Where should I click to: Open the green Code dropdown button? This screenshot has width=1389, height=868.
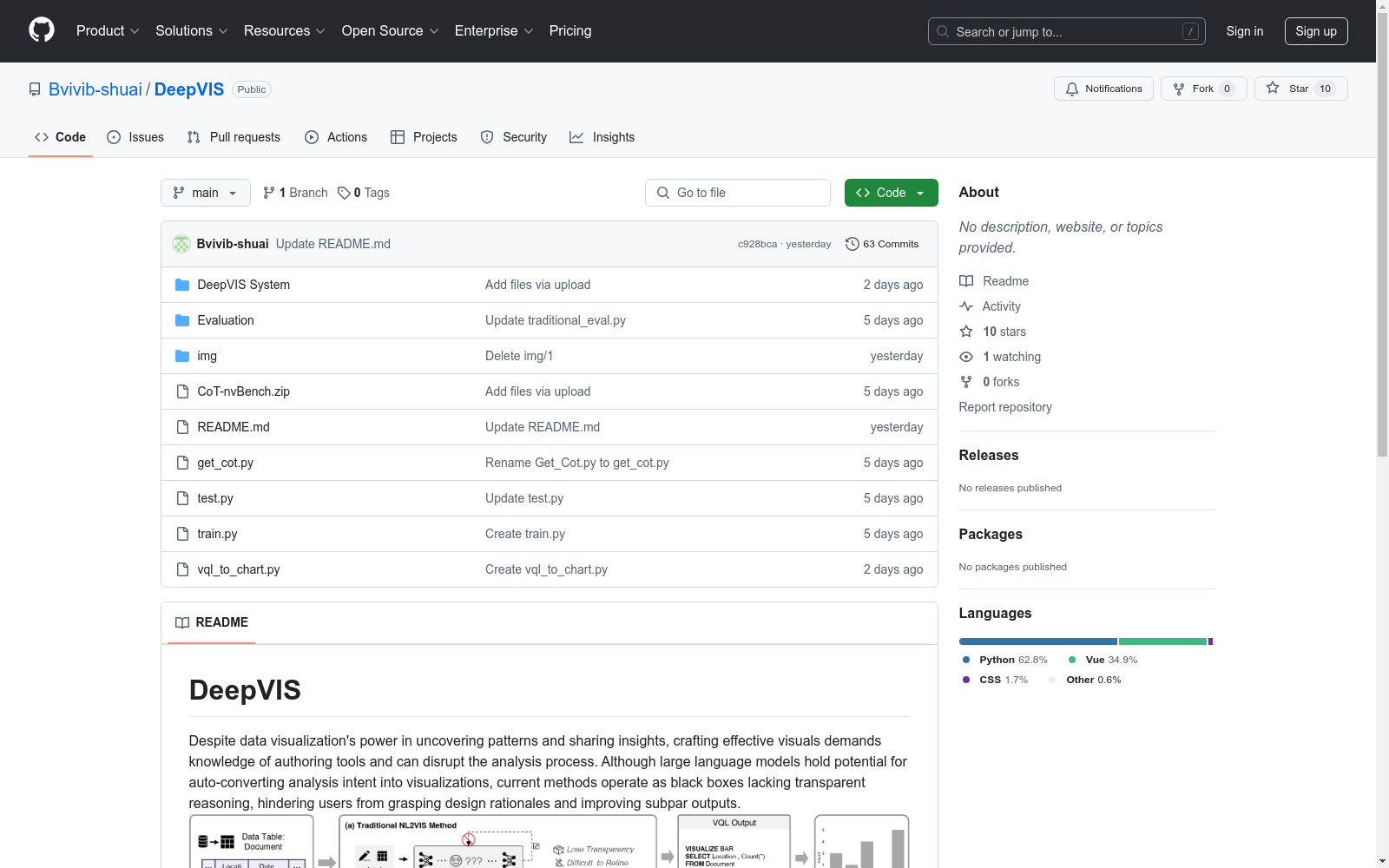pos(891,193)
